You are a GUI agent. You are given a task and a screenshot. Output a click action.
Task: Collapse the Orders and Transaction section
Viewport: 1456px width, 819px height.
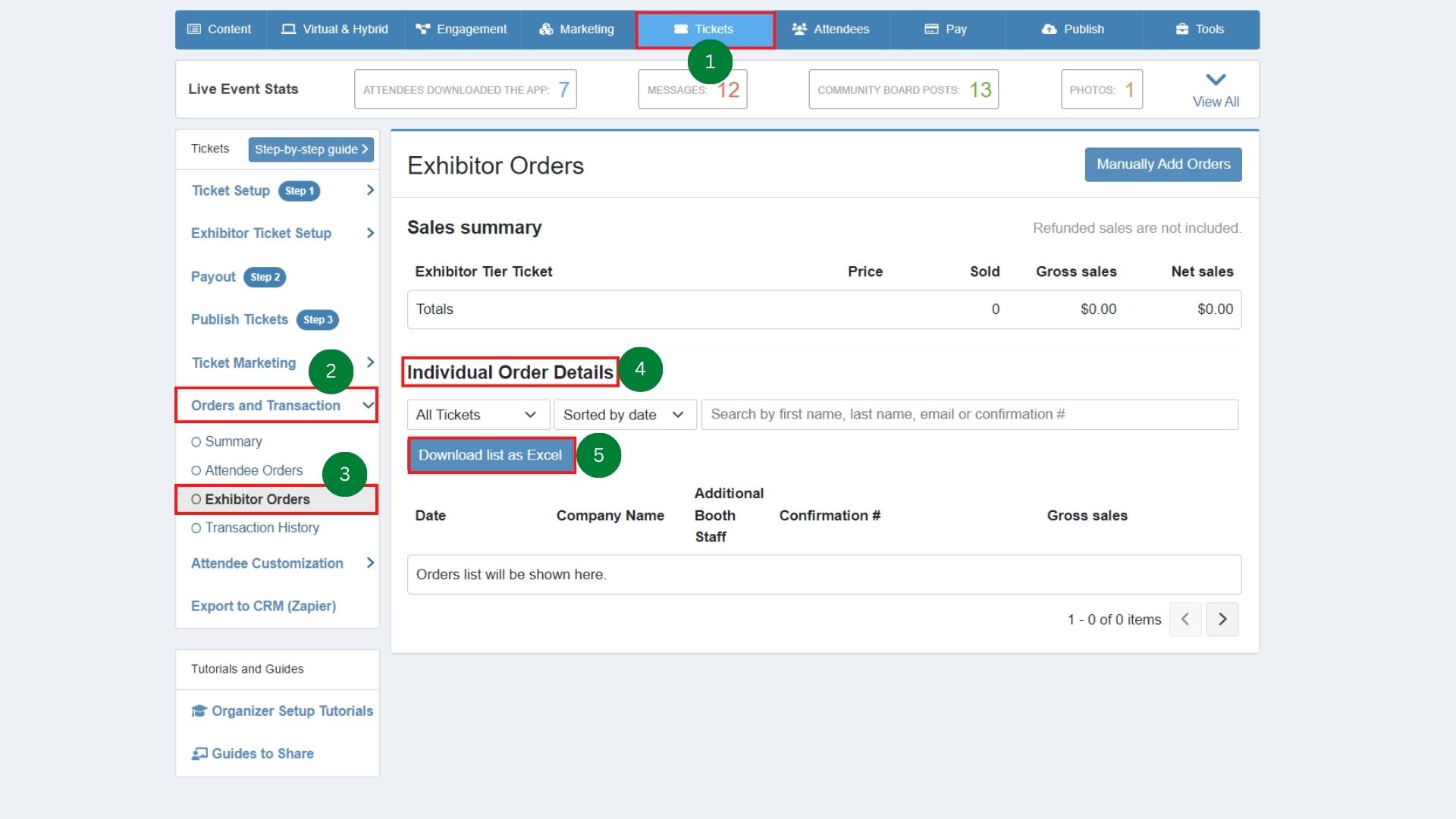[367, 405]
